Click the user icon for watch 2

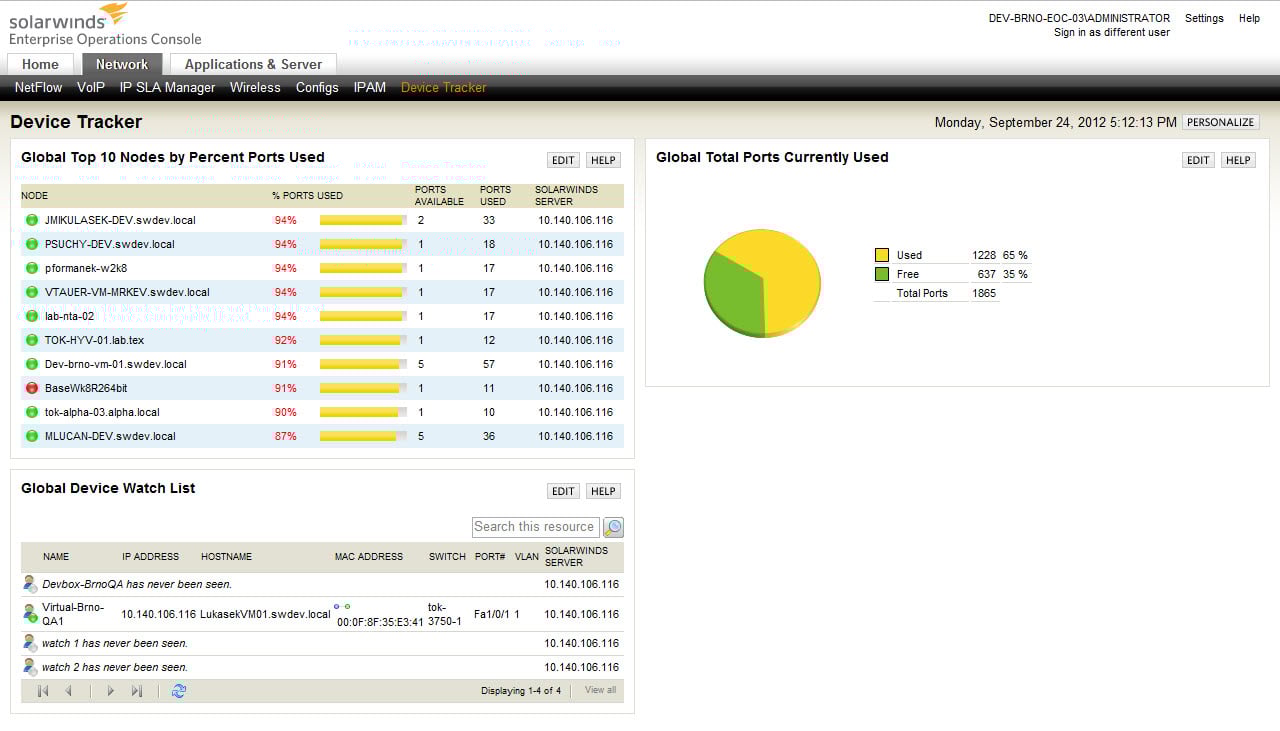pyautogui.click(x=31, y=667)
